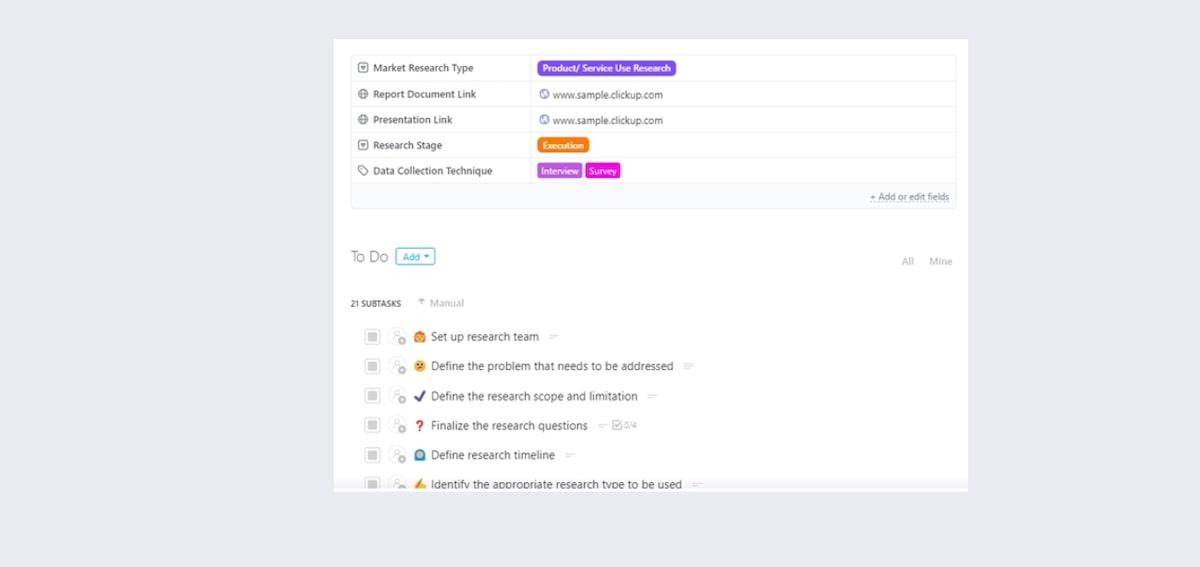Click the assignee icon for Set up research team
This screenshot has height=567, width=1200.
click(x=397, y=337)
